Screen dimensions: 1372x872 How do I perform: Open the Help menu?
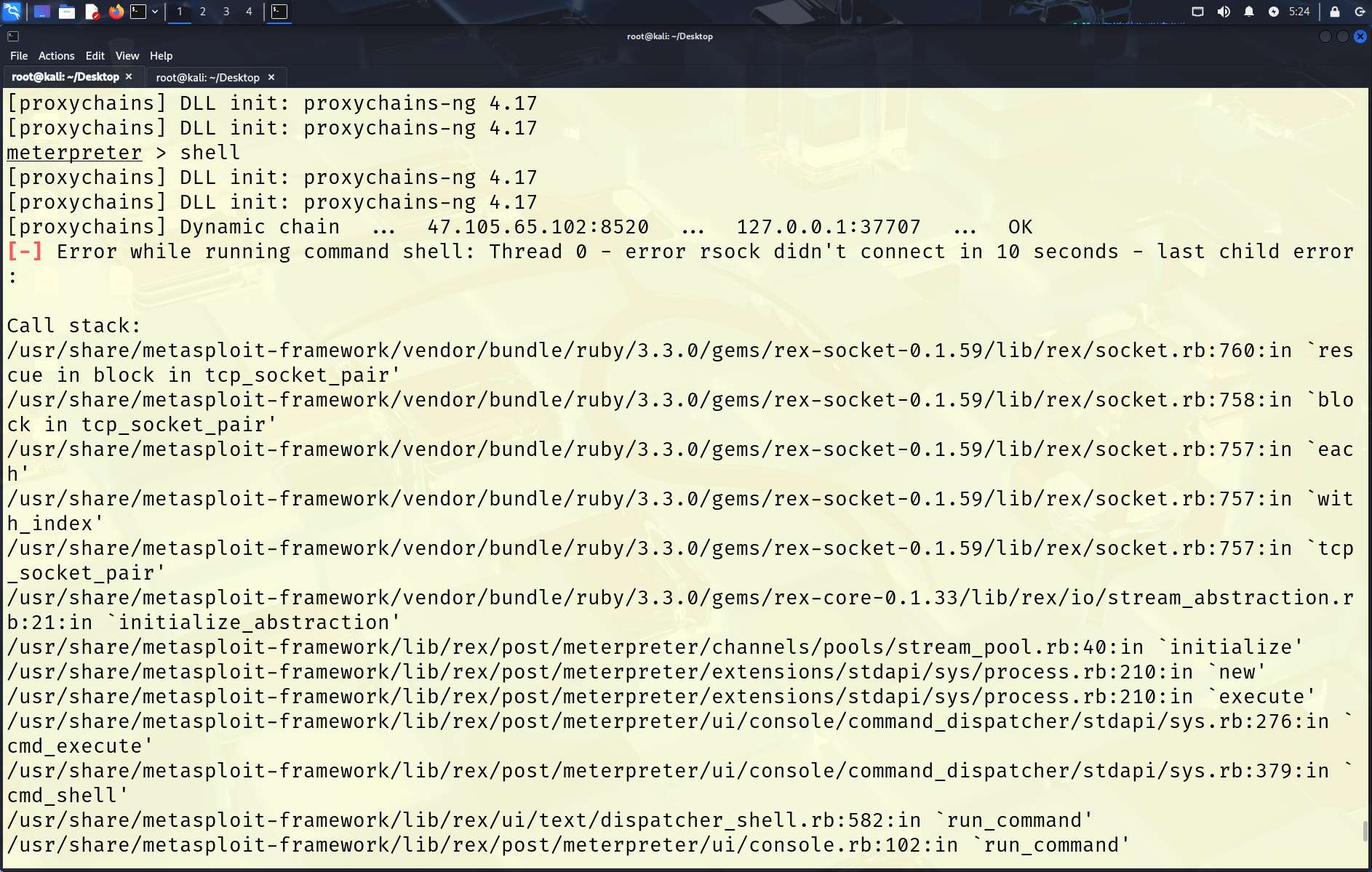[x=161, y=56]
